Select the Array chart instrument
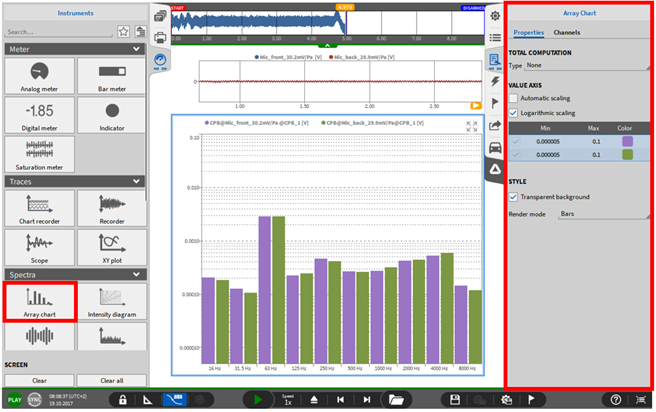The width and height of the screenshot is (656, 412). pyautogui.click(x=41, y=300)
